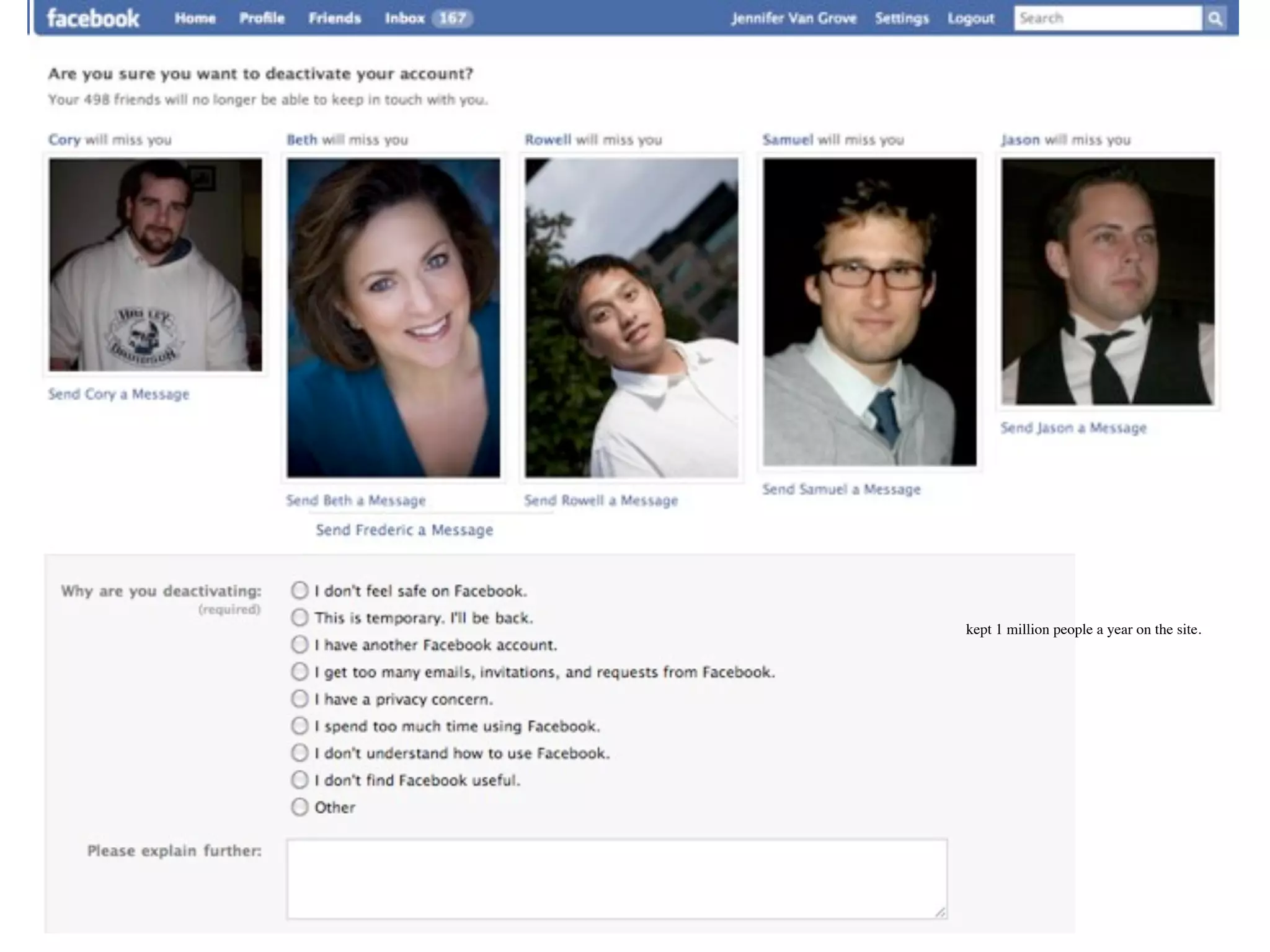Click Jason's profile photo
This screenshot has width=1270, height=952.
click(x=1108, y=281)
